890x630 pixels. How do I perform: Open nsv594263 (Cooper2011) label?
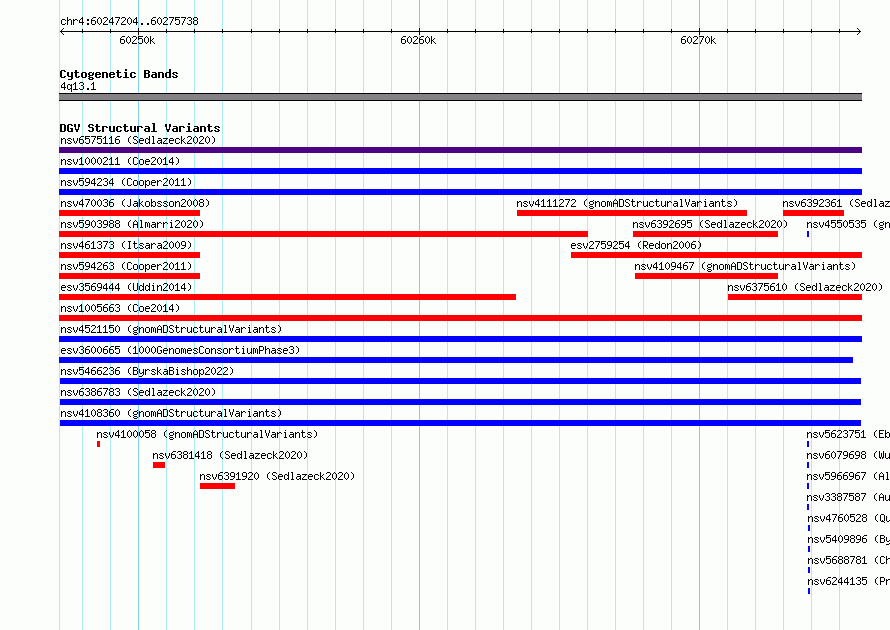(x=126, y=266)
